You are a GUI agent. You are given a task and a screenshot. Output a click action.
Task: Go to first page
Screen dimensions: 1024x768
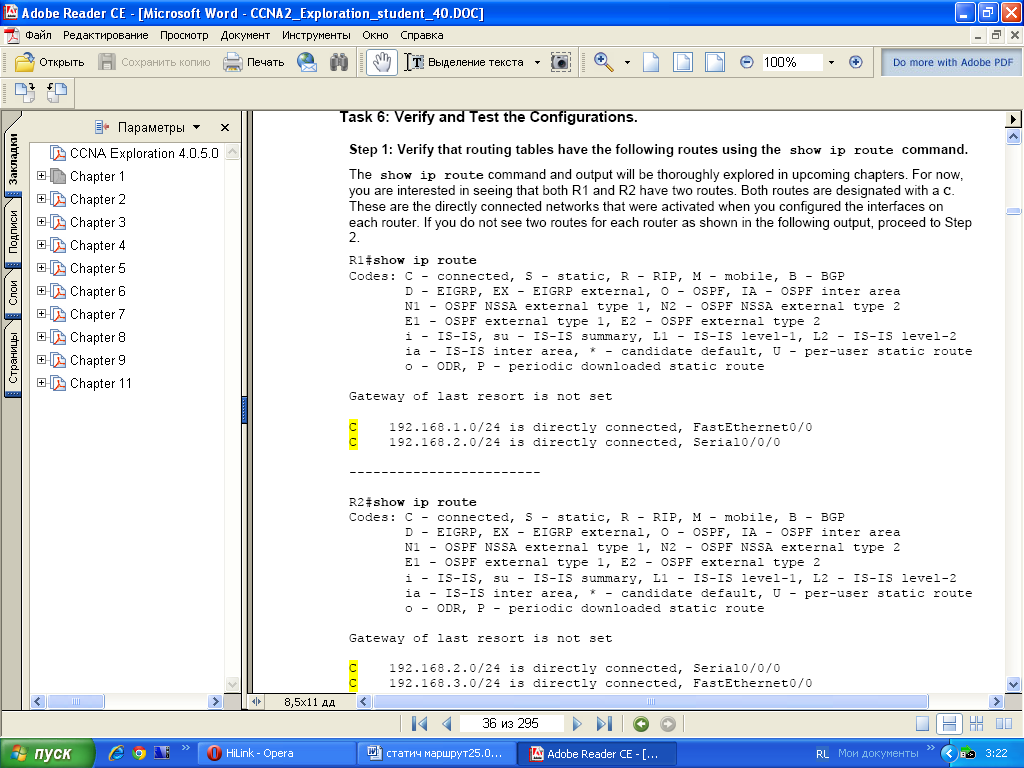(419, 724)
